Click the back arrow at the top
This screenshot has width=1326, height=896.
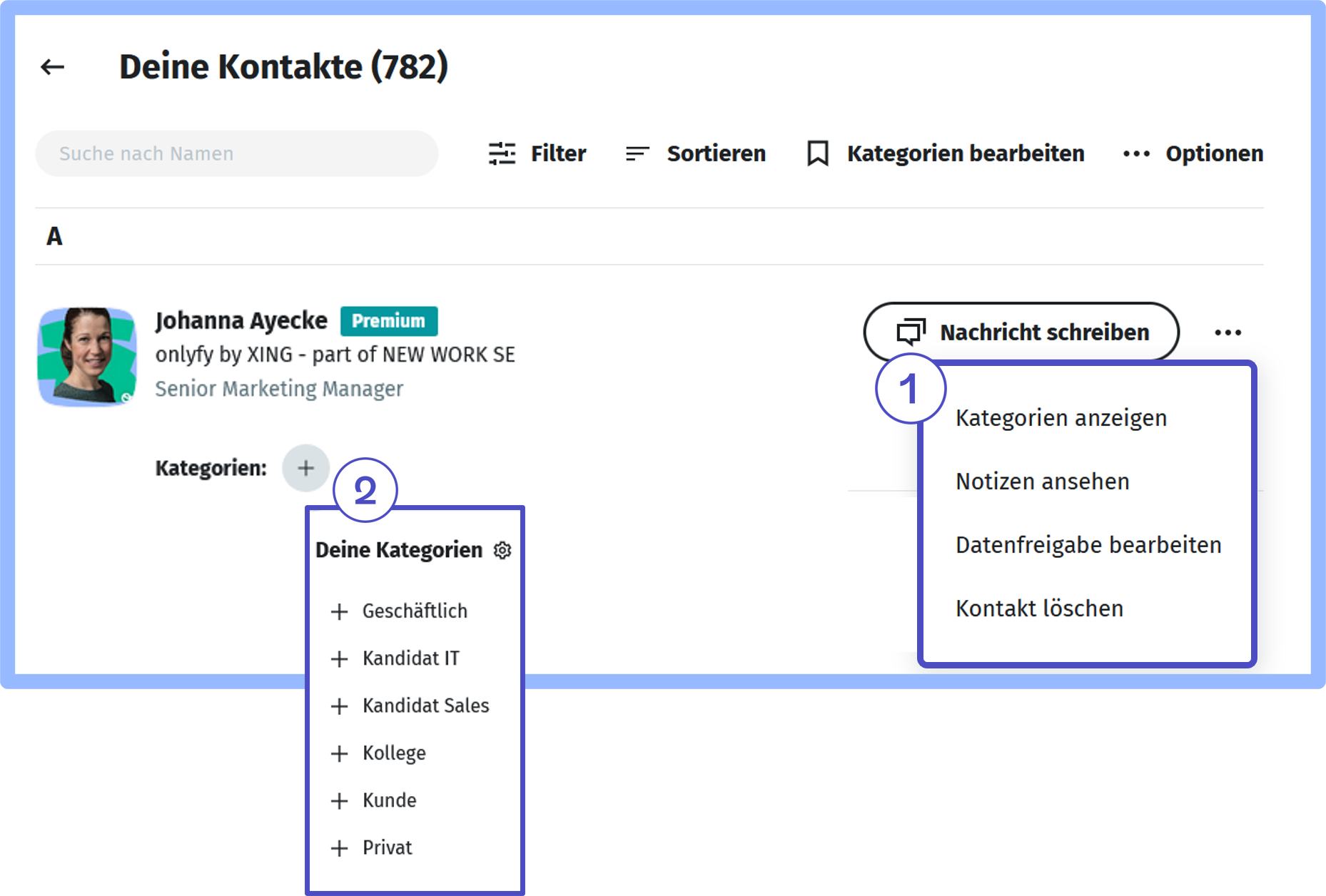pyautogui.click(x=51, y=66)
